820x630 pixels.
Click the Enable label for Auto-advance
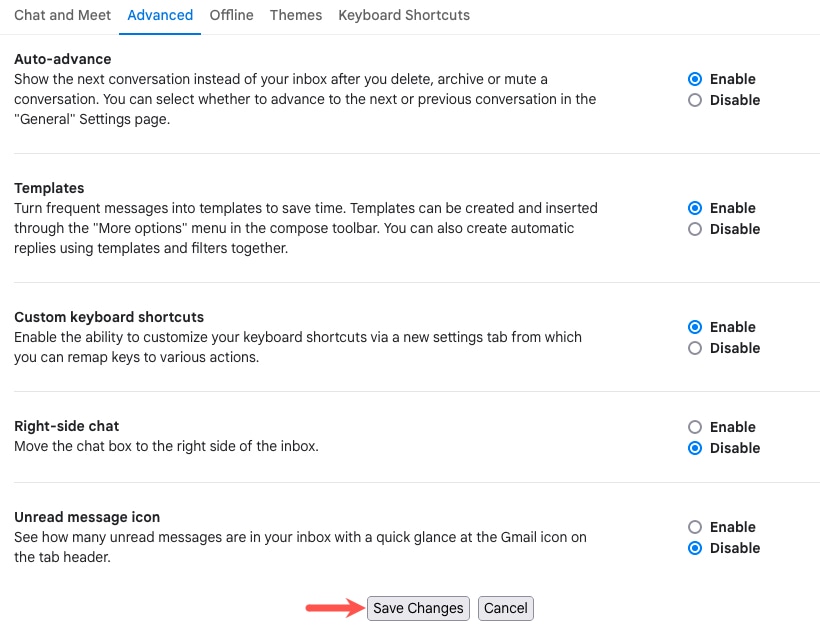pos(733,79)
